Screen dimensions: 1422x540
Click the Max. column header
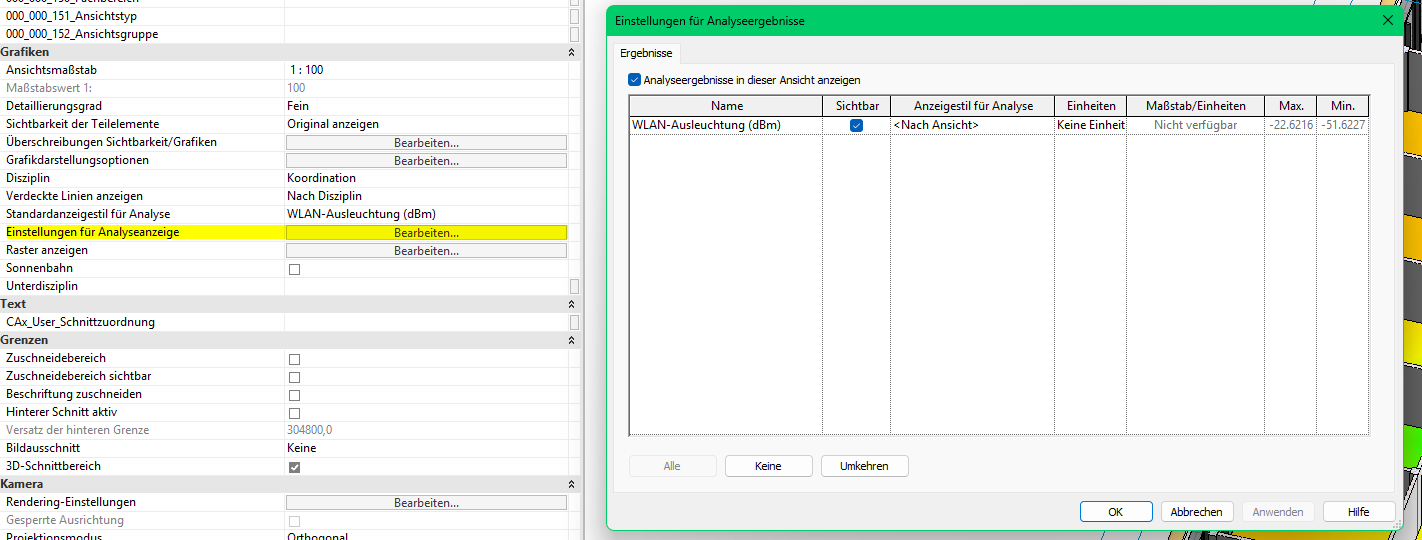(x=1290, y=106)
